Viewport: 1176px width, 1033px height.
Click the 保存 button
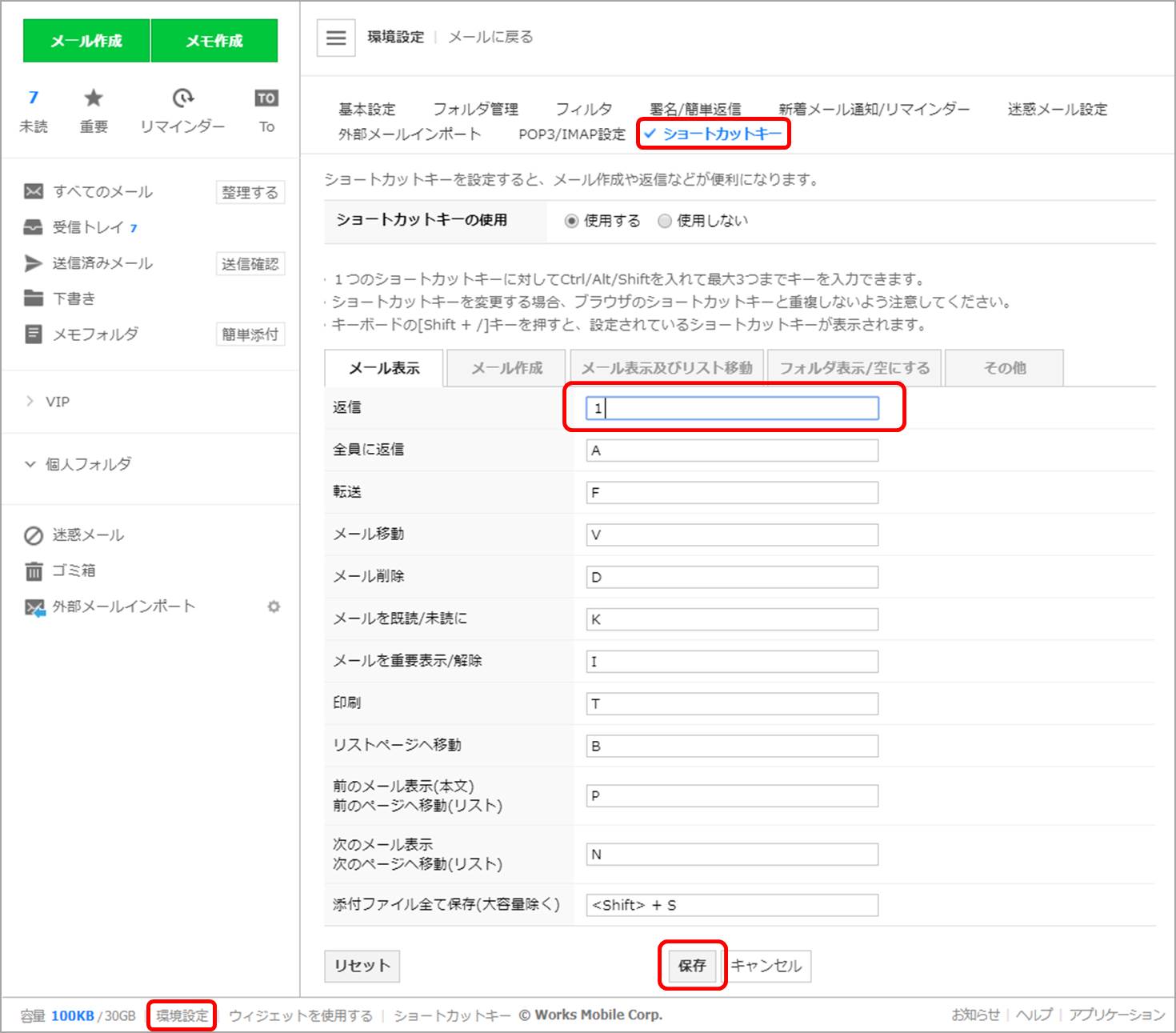click(x=692, y=966)
